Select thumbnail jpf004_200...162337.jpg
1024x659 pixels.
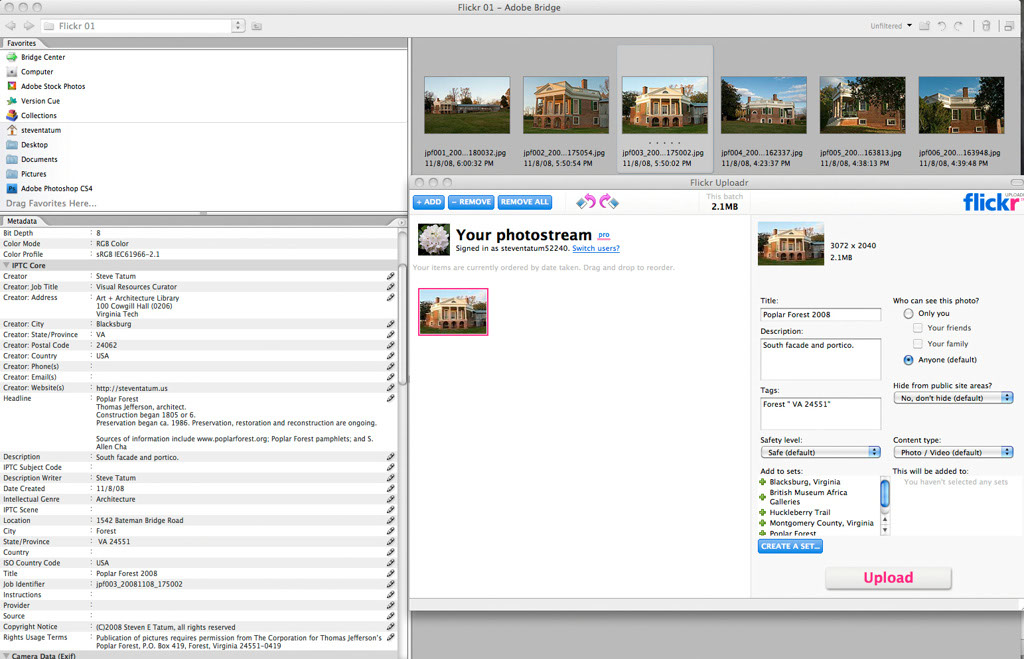pyautogui.click(x=763, y=104)
